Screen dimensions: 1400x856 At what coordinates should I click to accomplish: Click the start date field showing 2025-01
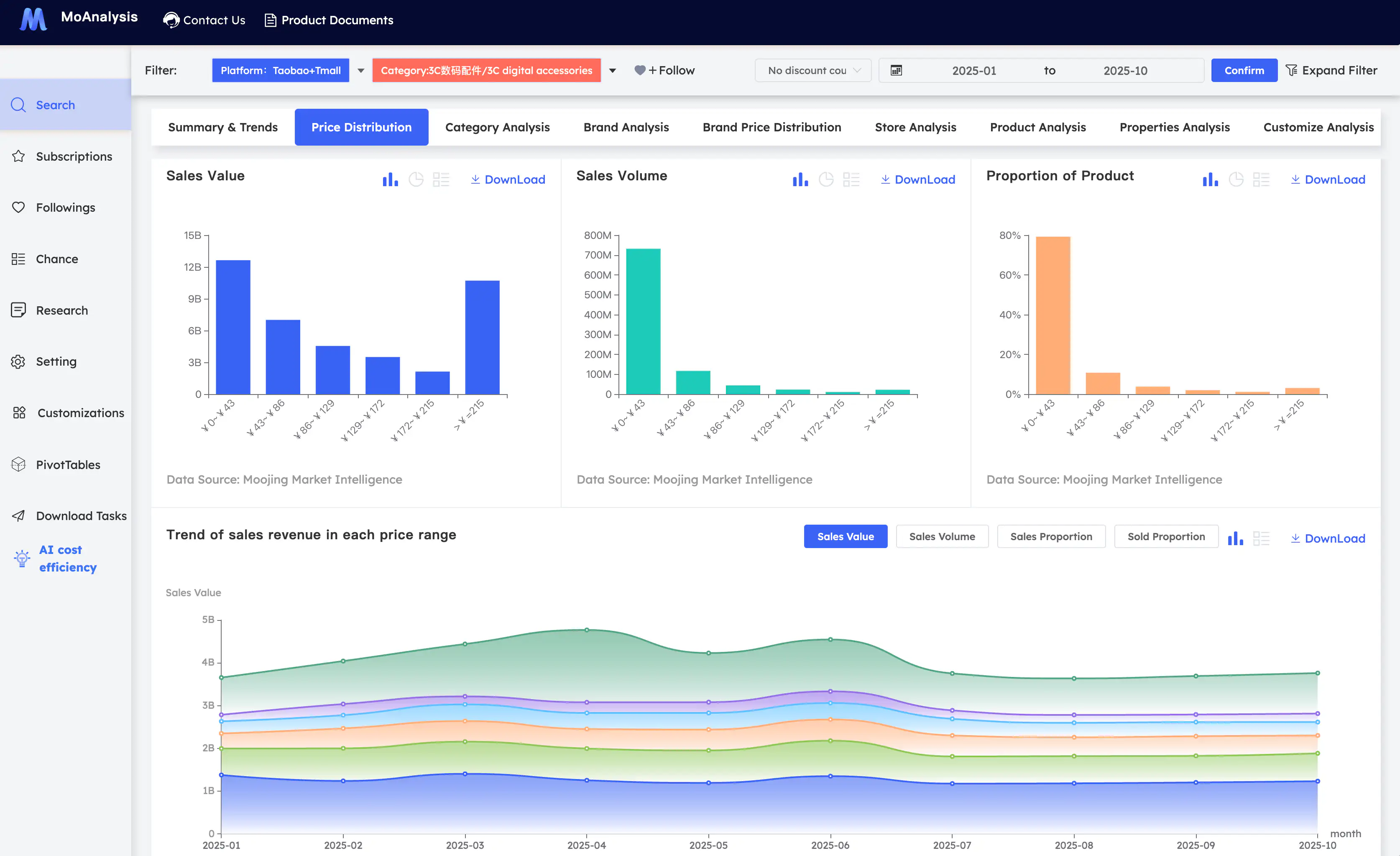click(974, 70)
